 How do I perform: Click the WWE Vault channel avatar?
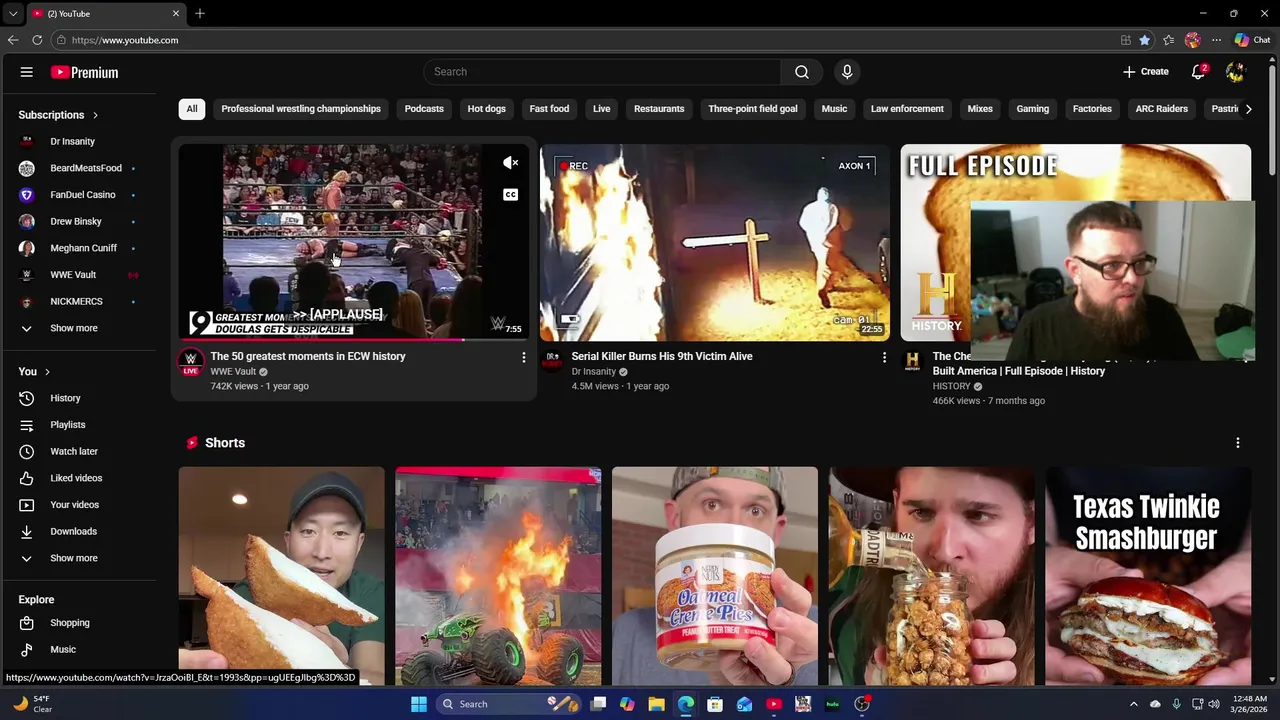point(190,362)
